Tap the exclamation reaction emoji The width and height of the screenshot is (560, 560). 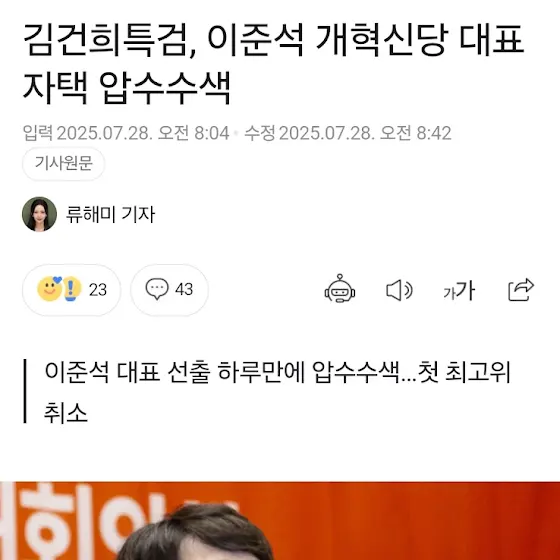[x=71, y=289]
